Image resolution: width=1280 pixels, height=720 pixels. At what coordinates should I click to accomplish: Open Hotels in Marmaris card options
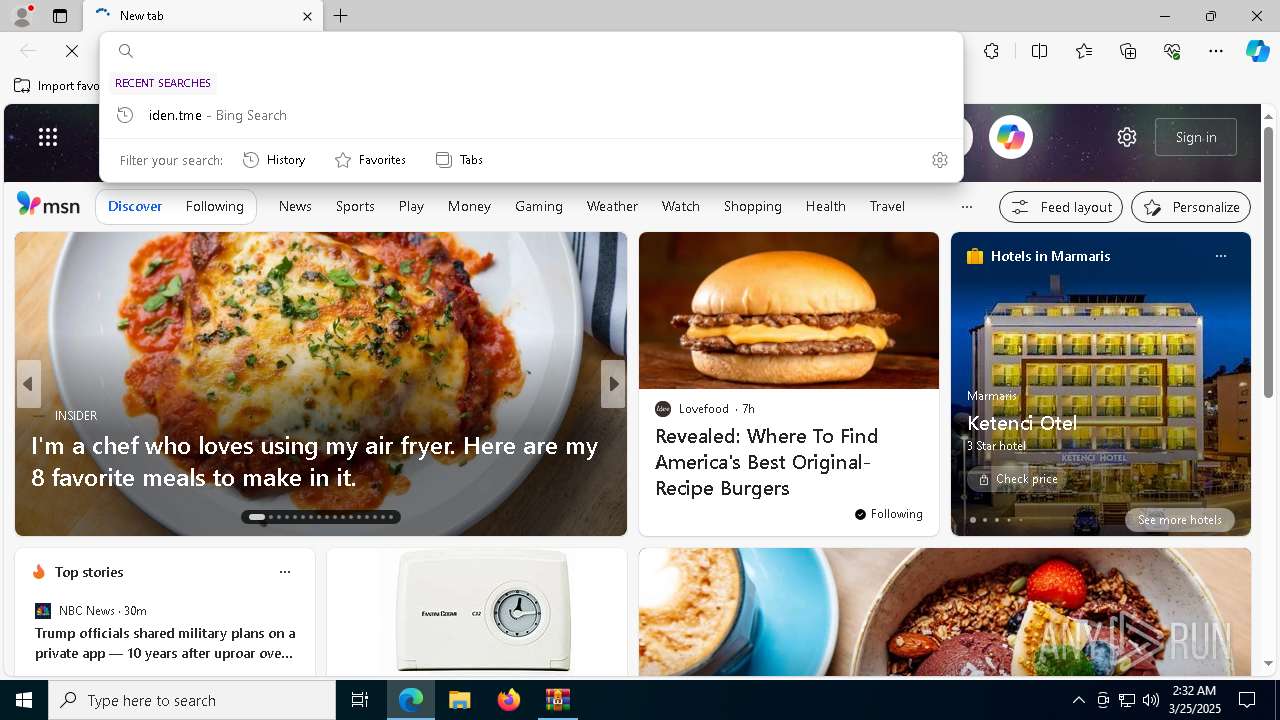point(1220,256)
